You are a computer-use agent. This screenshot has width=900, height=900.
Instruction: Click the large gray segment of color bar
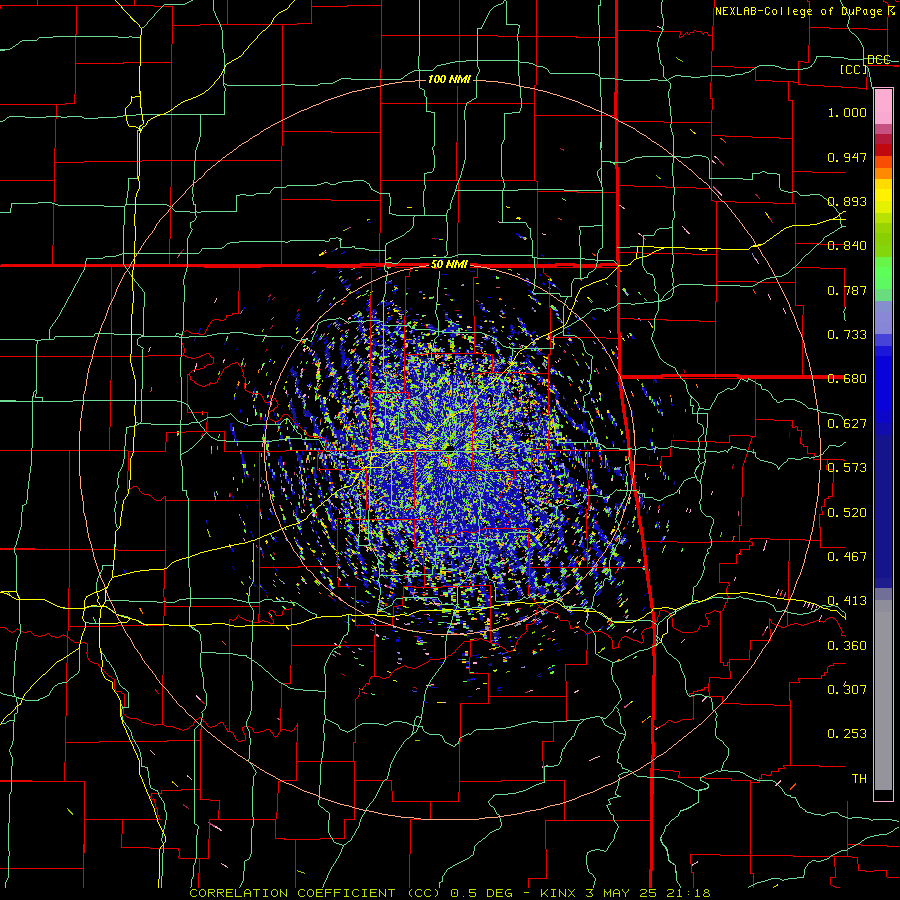(883, 695)
